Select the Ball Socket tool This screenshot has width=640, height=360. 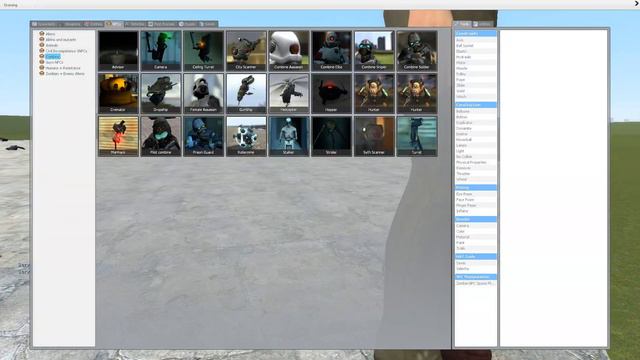pos(476,46)
